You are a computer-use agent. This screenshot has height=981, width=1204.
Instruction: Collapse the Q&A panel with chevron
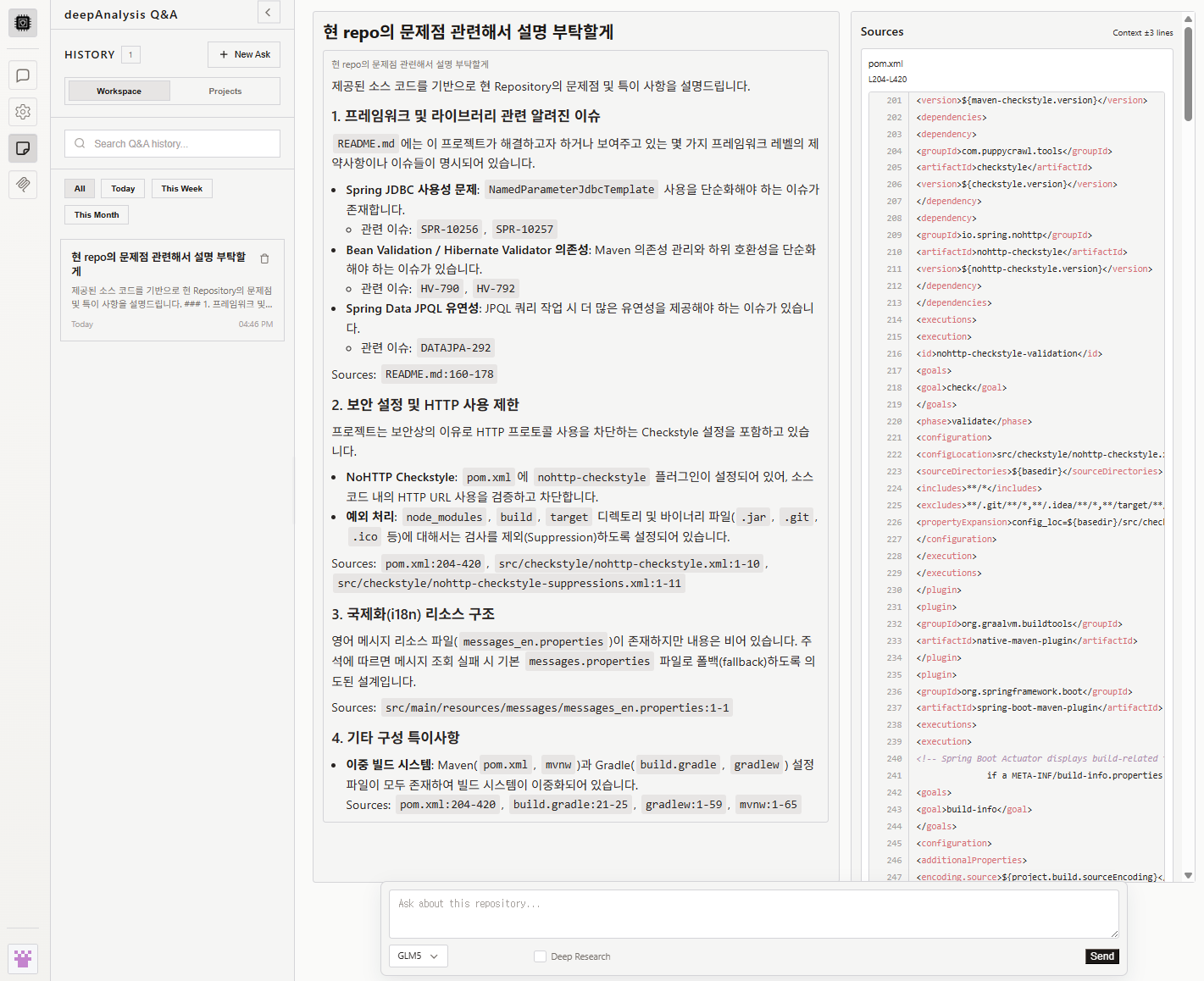click(x=269, y=12)
